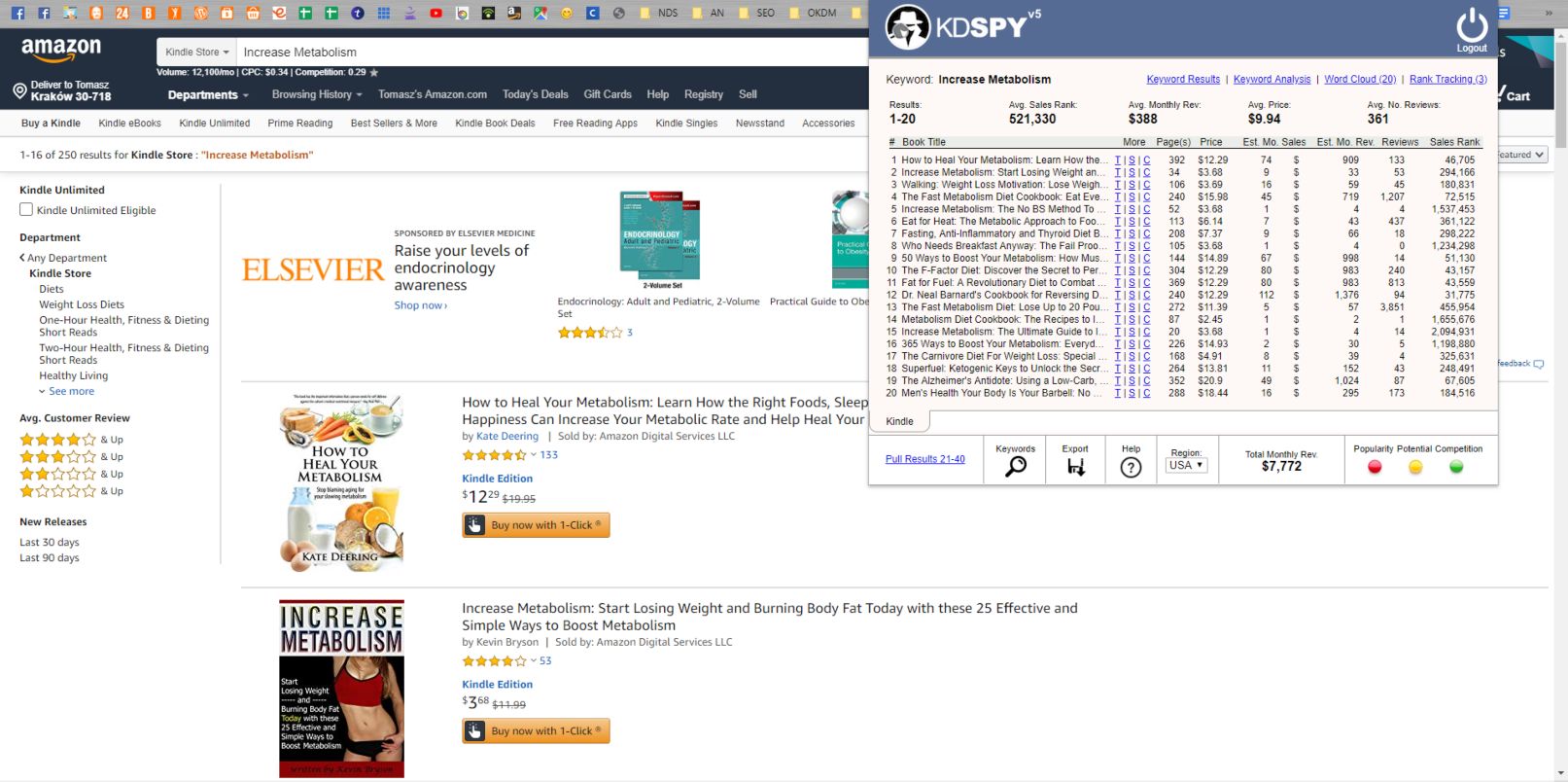Click the KDSPY Logout power icon
This screenshot has height=782, width=1568.
1471,24
